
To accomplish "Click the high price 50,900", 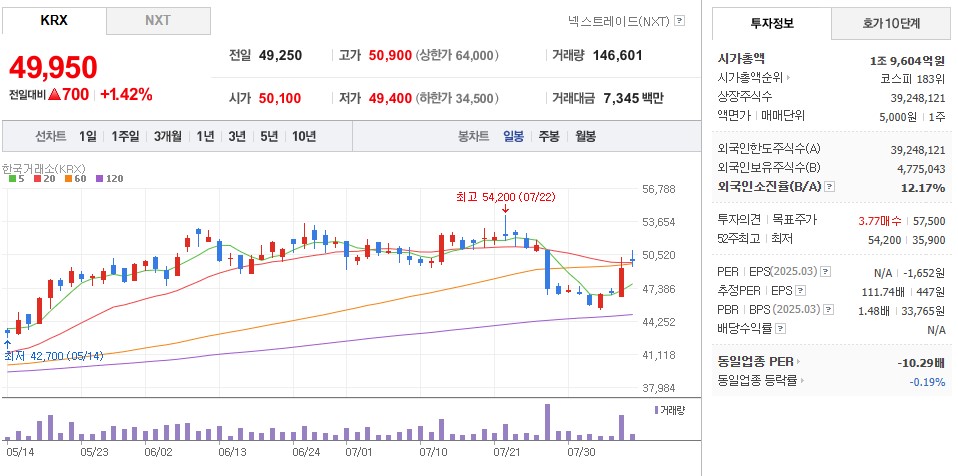I will 390,56.
